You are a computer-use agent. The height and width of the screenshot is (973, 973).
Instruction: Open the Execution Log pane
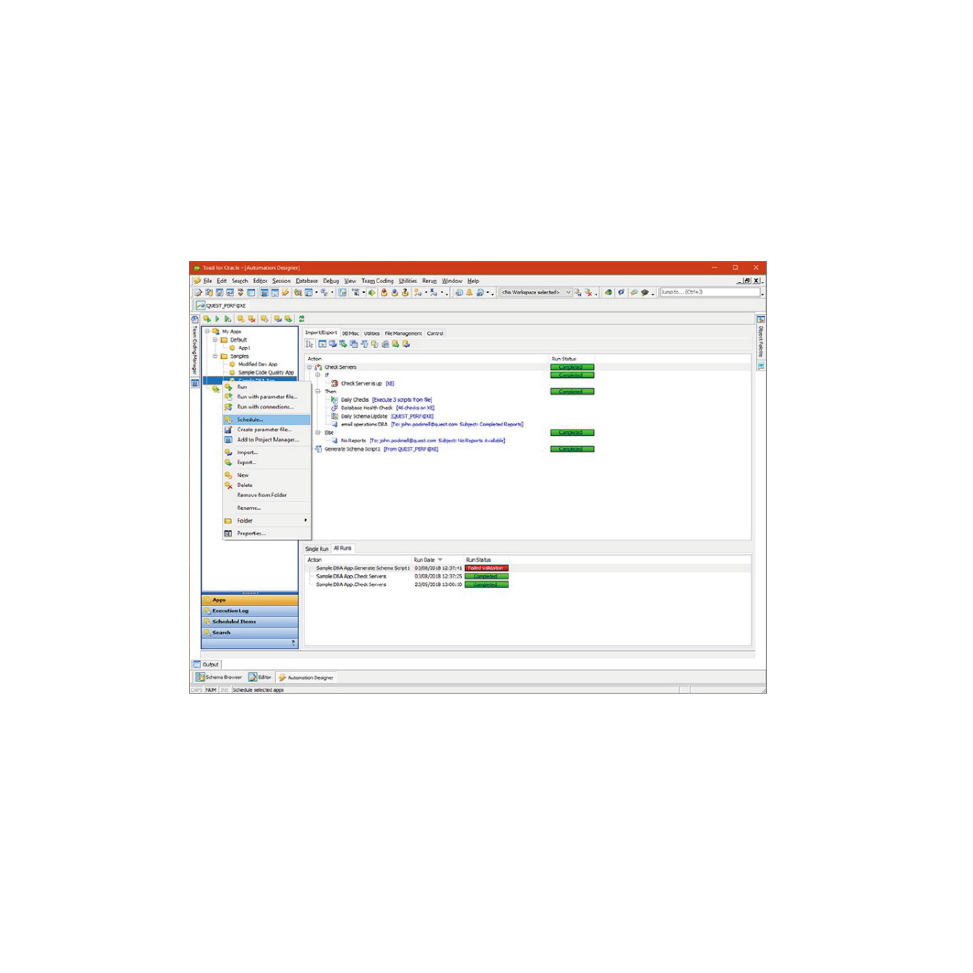click(x=250, y=611)
